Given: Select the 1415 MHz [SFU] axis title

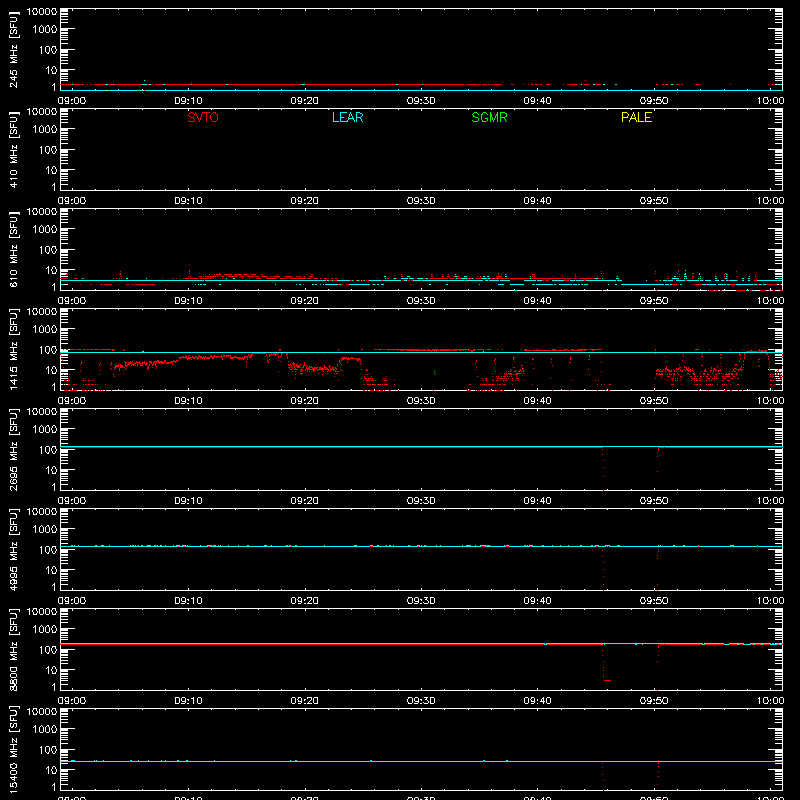Looking at the screenshot, I should 13,349.
